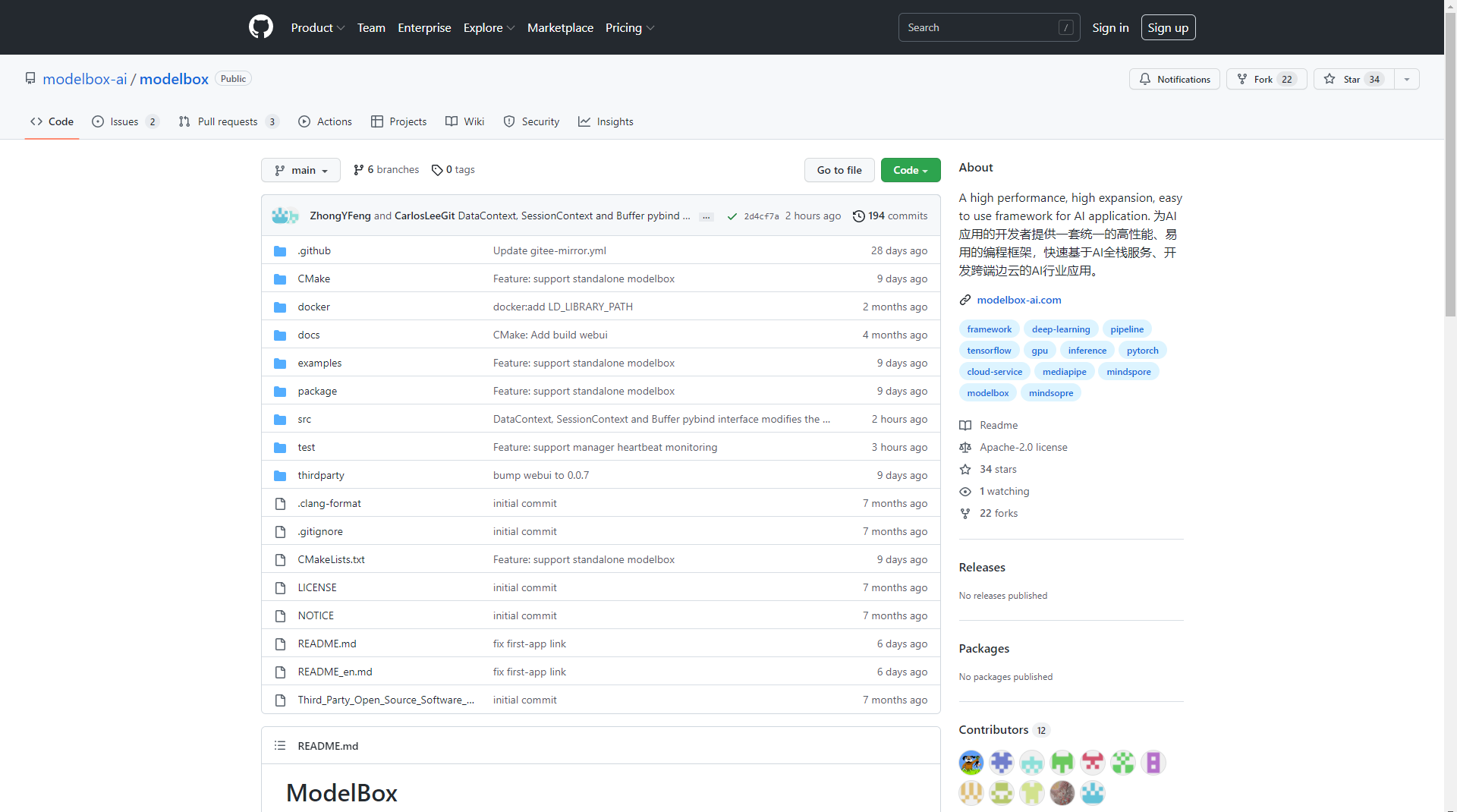
Task: Click the src folder icon
Action: (280, 420)
